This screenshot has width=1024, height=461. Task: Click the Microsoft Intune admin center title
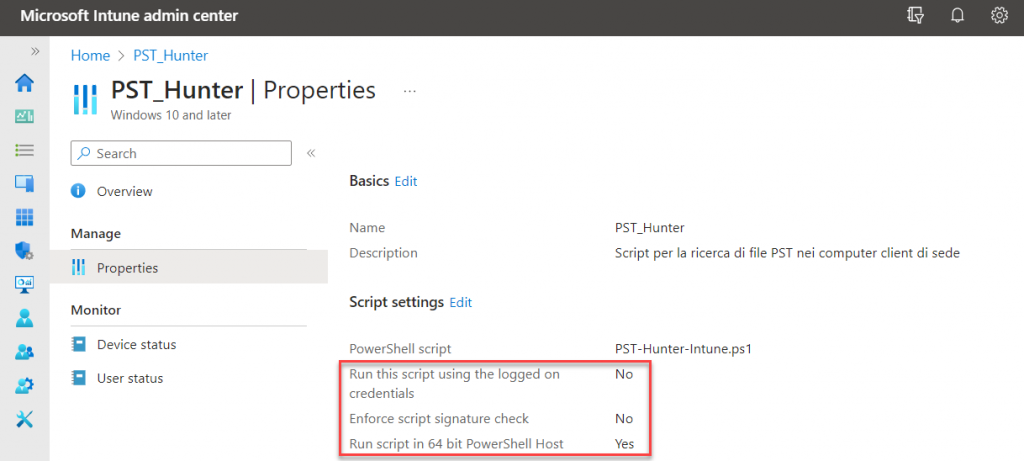[x=129, y=16]
